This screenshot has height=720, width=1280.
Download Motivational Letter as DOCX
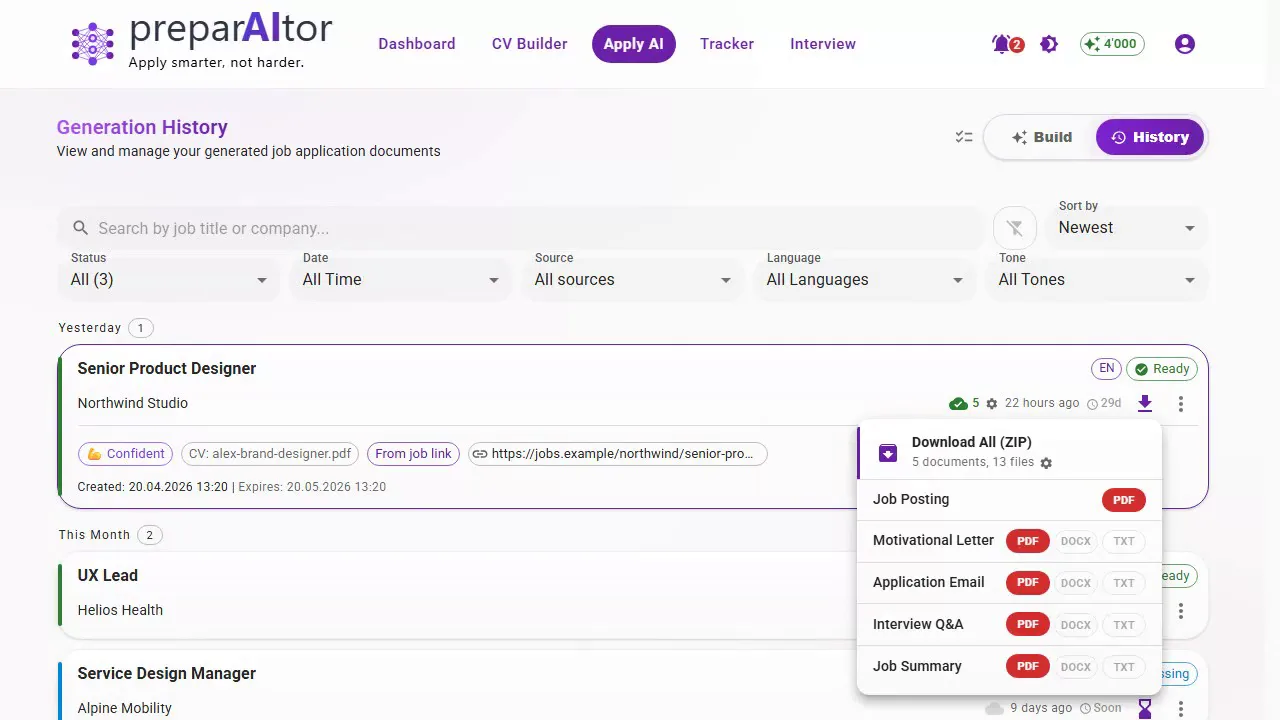1076,541
